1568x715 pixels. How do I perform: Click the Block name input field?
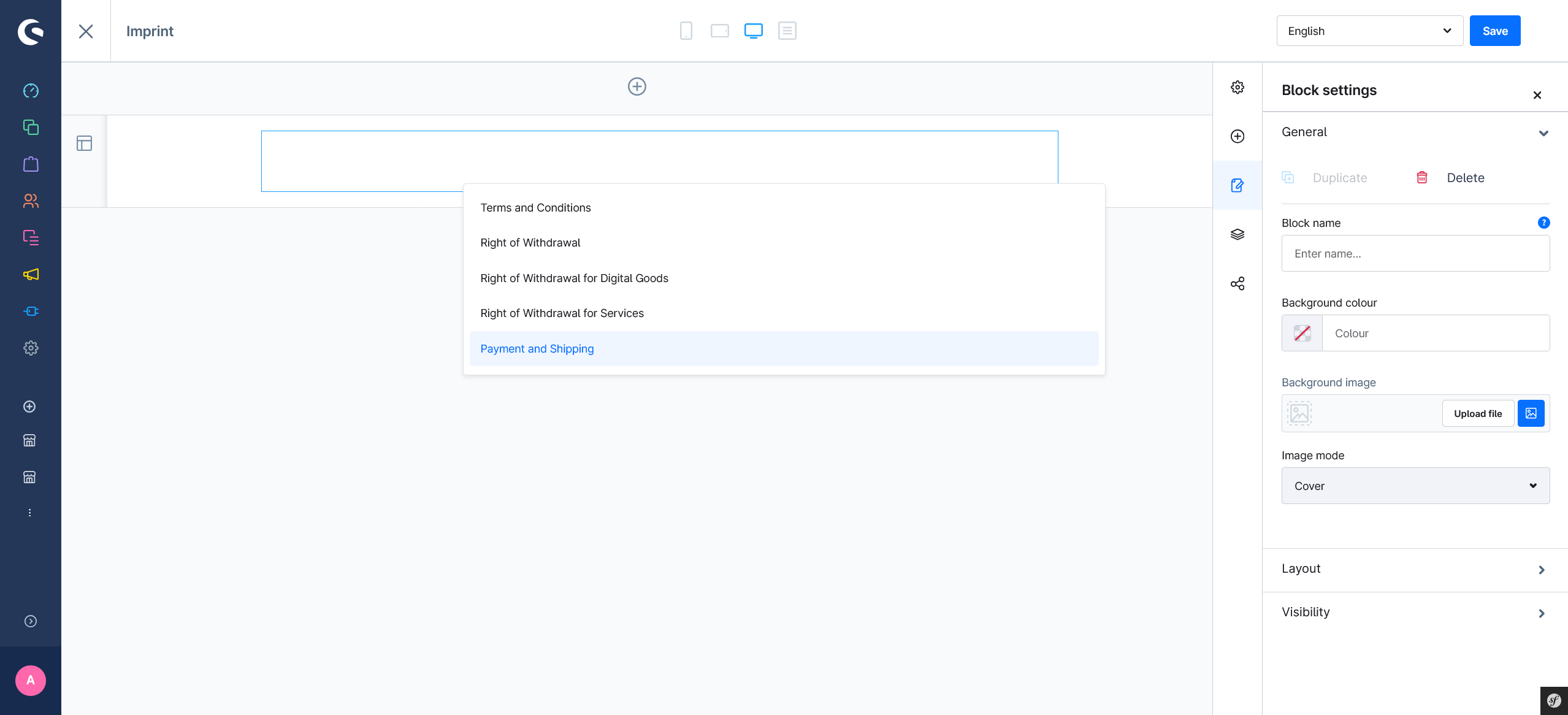point(1415,253)
